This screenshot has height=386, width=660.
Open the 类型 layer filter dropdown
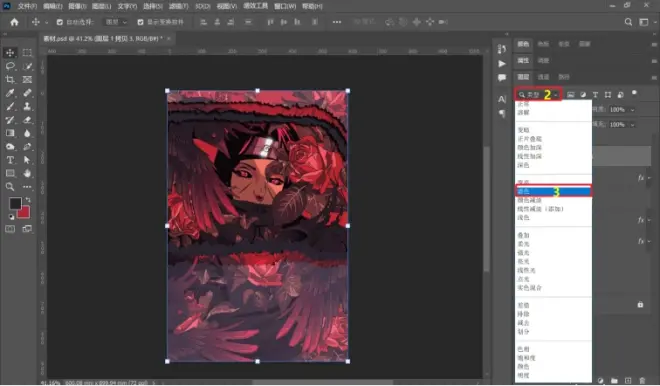point(538,95)
